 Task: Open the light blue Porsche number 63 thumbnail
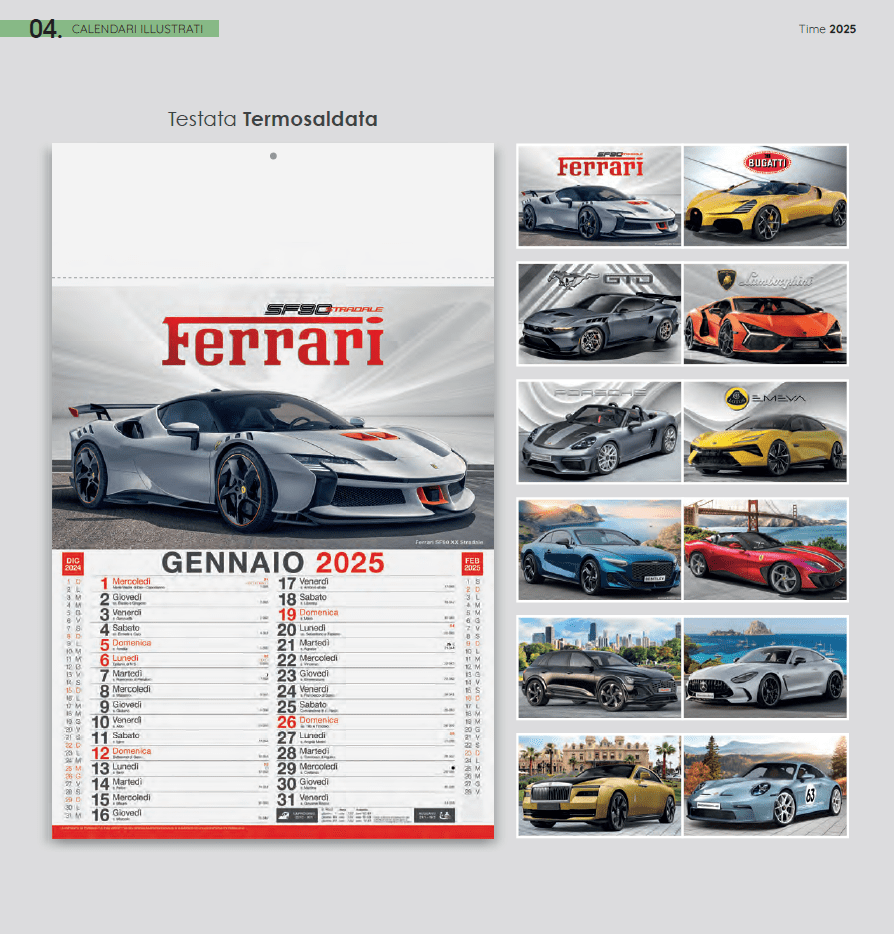[x=765, y=786]
